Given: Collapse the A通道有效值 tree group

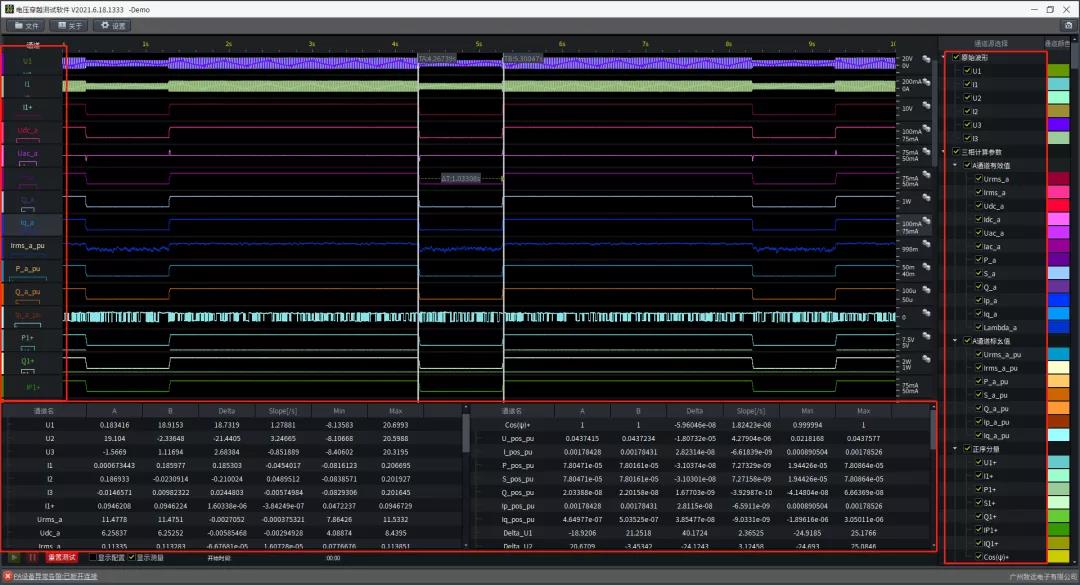Looking at the screenshot, I should click(957, 165).
